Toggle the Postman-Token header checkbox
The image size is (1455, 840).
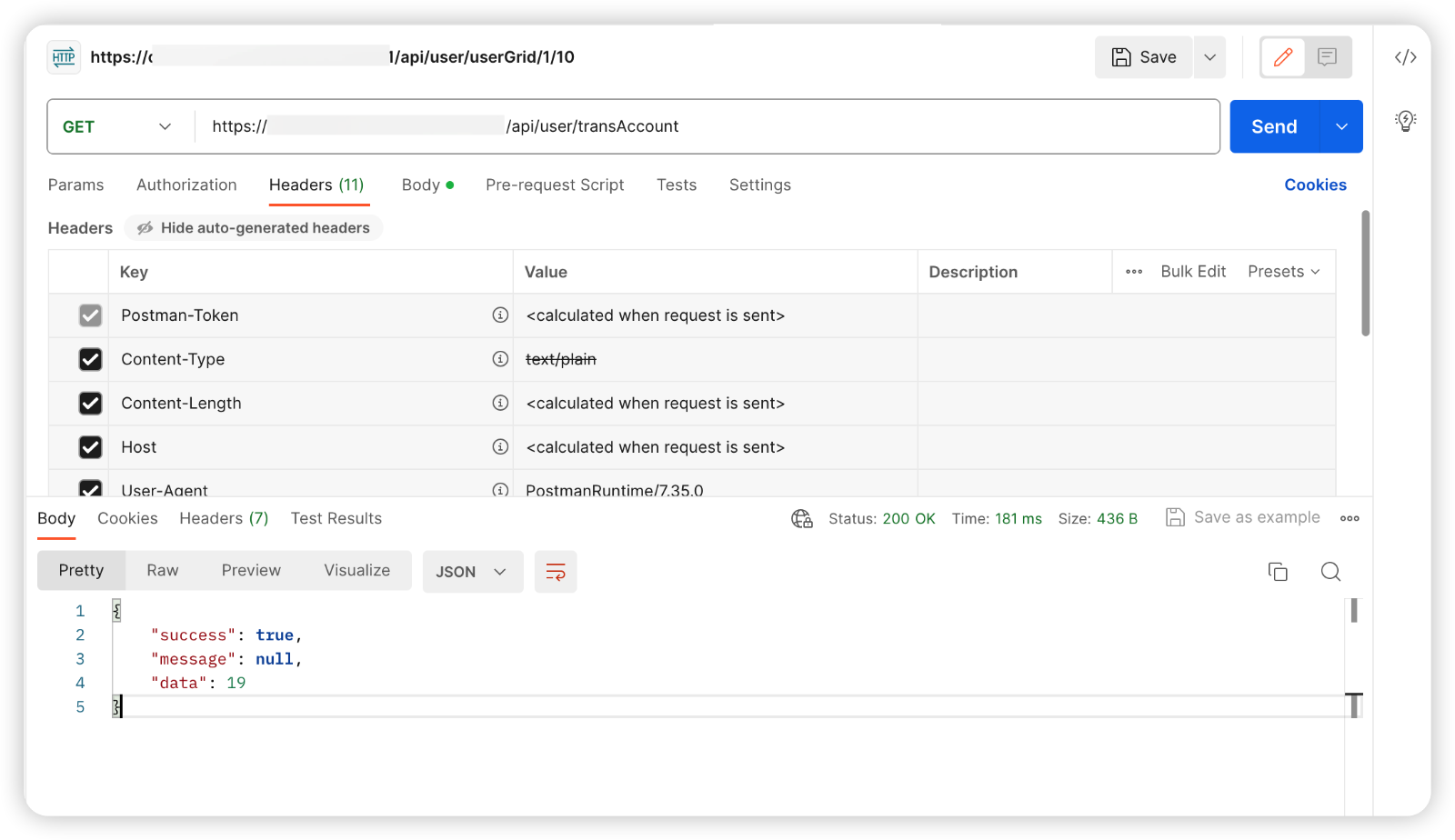[x=90, y=315]
